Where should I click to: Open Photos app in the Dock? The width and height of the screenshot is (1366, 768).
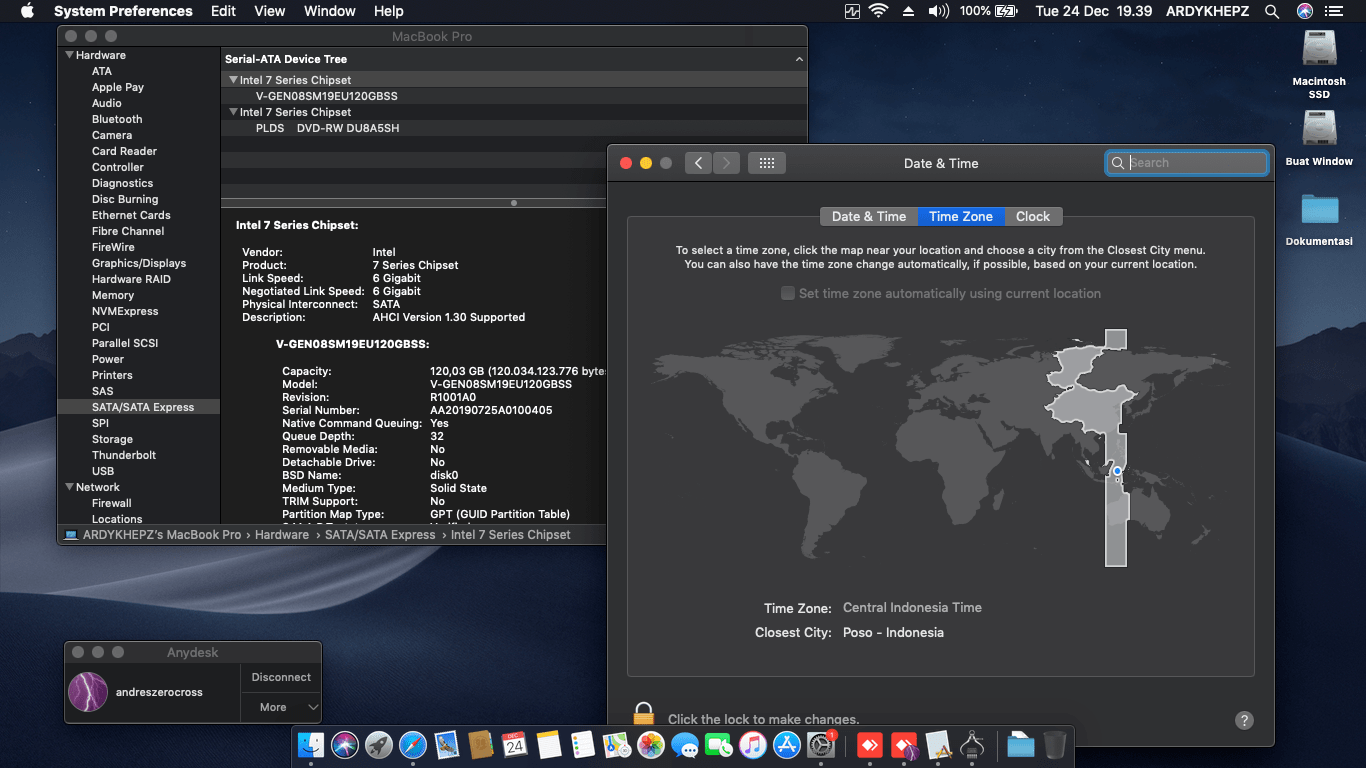(651, 745)
